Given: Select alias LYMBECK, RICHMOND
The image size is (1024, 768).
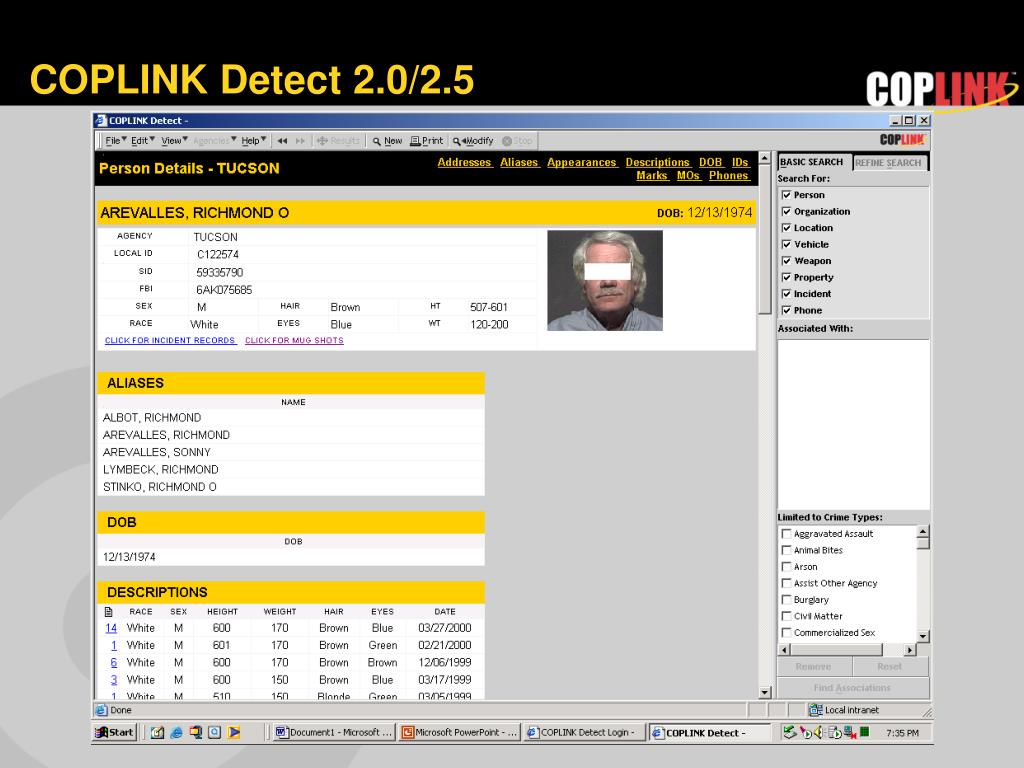Looking at the screenshot, I should pyautogui.click(x=161, y=470).
